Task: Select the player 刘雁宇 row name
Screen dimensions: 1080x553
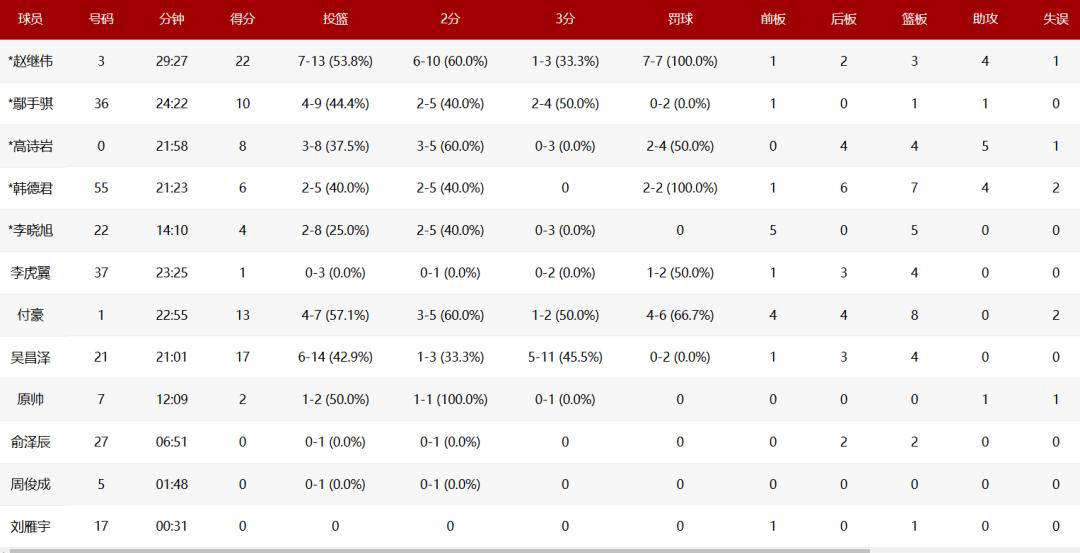Action: pyautogui.click(x=30, y=526)
